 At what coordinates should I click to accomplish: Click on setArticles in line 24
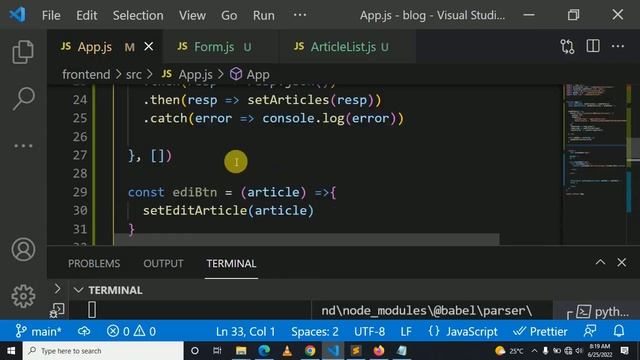click(x=288, y=100)
